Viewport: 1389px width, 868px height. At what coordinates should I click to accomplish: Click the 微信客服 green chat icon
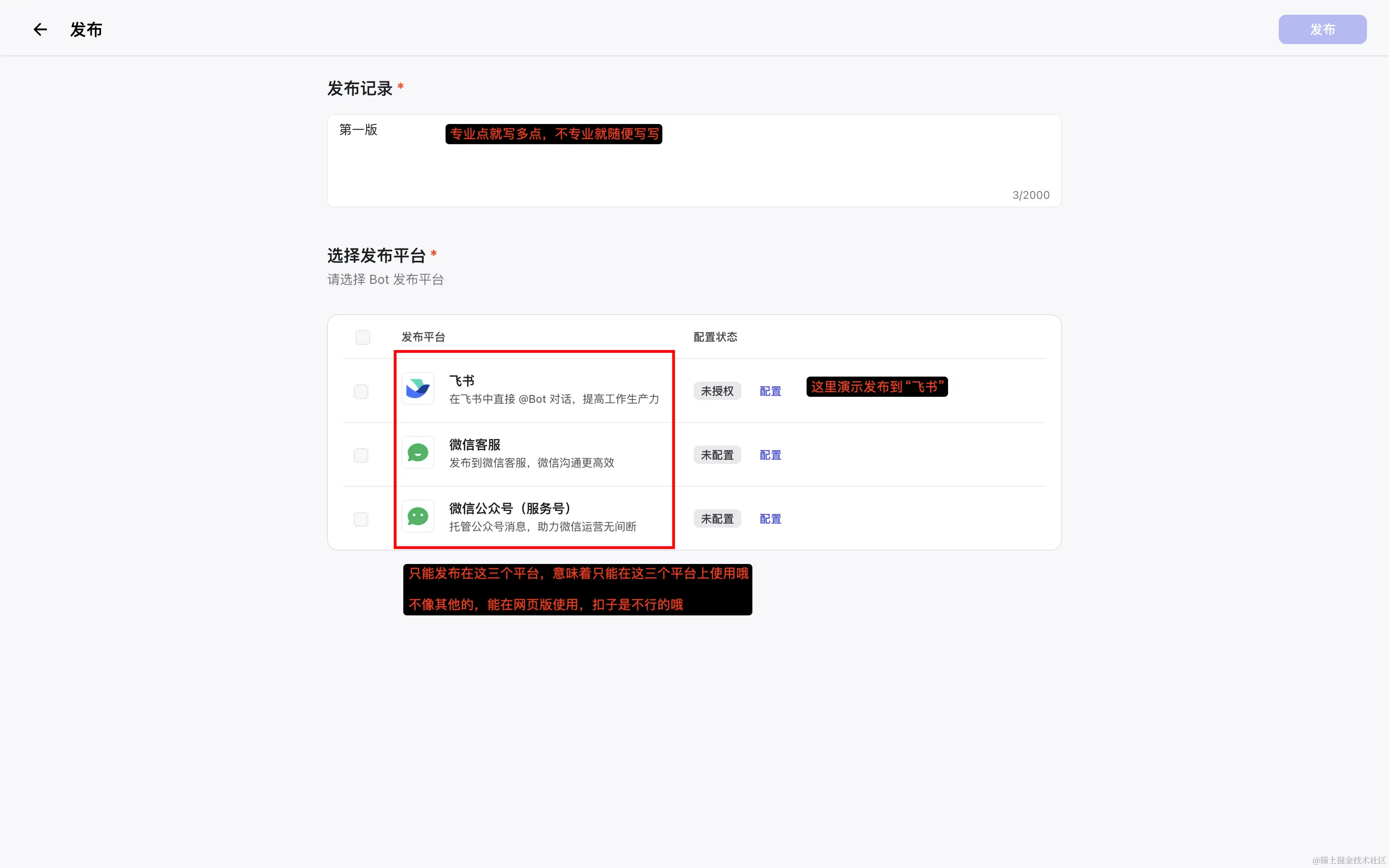418,453
